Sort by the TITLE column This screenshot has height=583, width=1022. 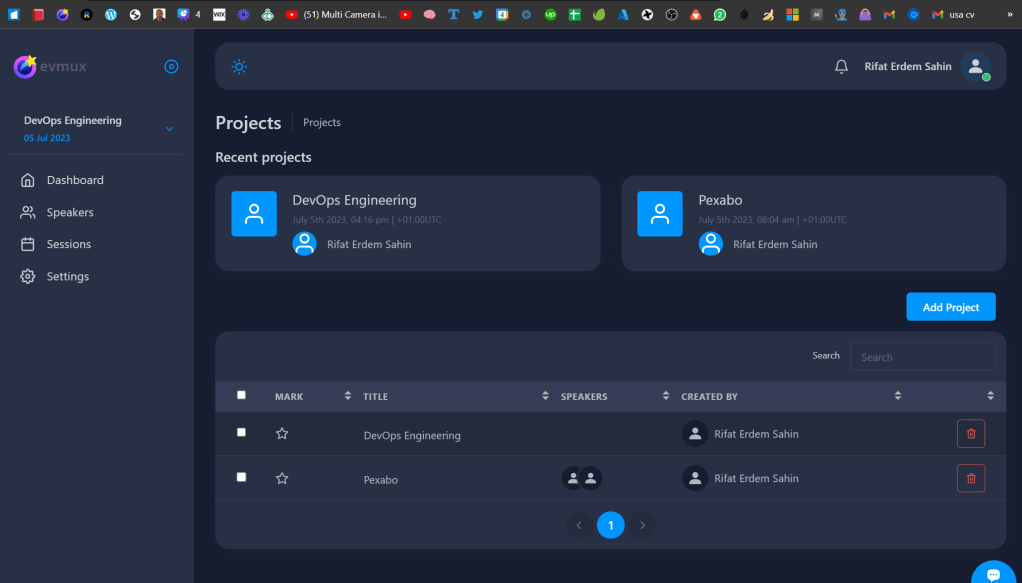pyautogui.click(x=545, y=396)
